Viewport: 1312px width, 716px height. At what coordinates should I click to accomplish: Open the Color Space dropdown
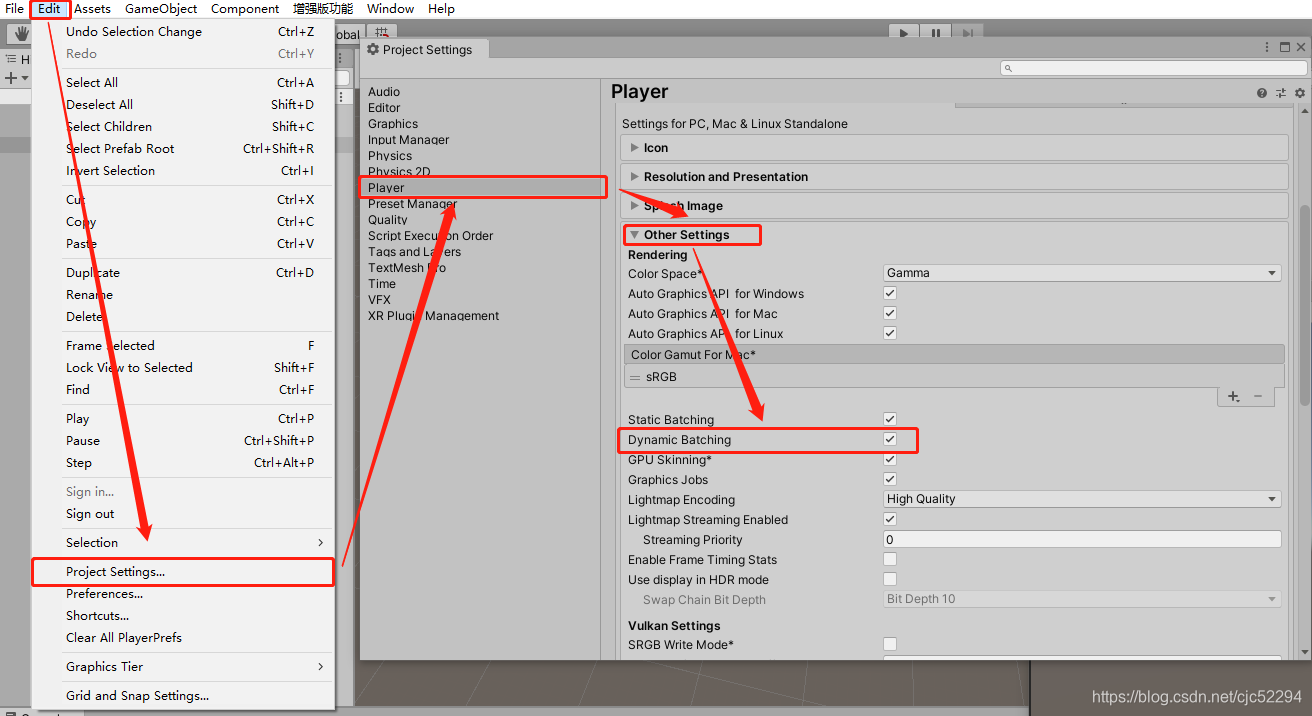tap(1082, 273)
